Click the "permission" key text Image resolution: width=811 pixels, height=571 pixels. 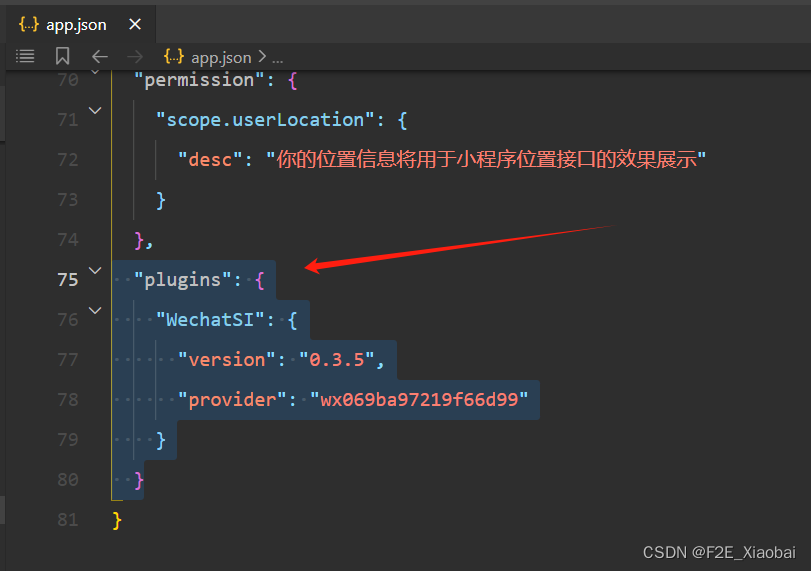click(200, 80)
